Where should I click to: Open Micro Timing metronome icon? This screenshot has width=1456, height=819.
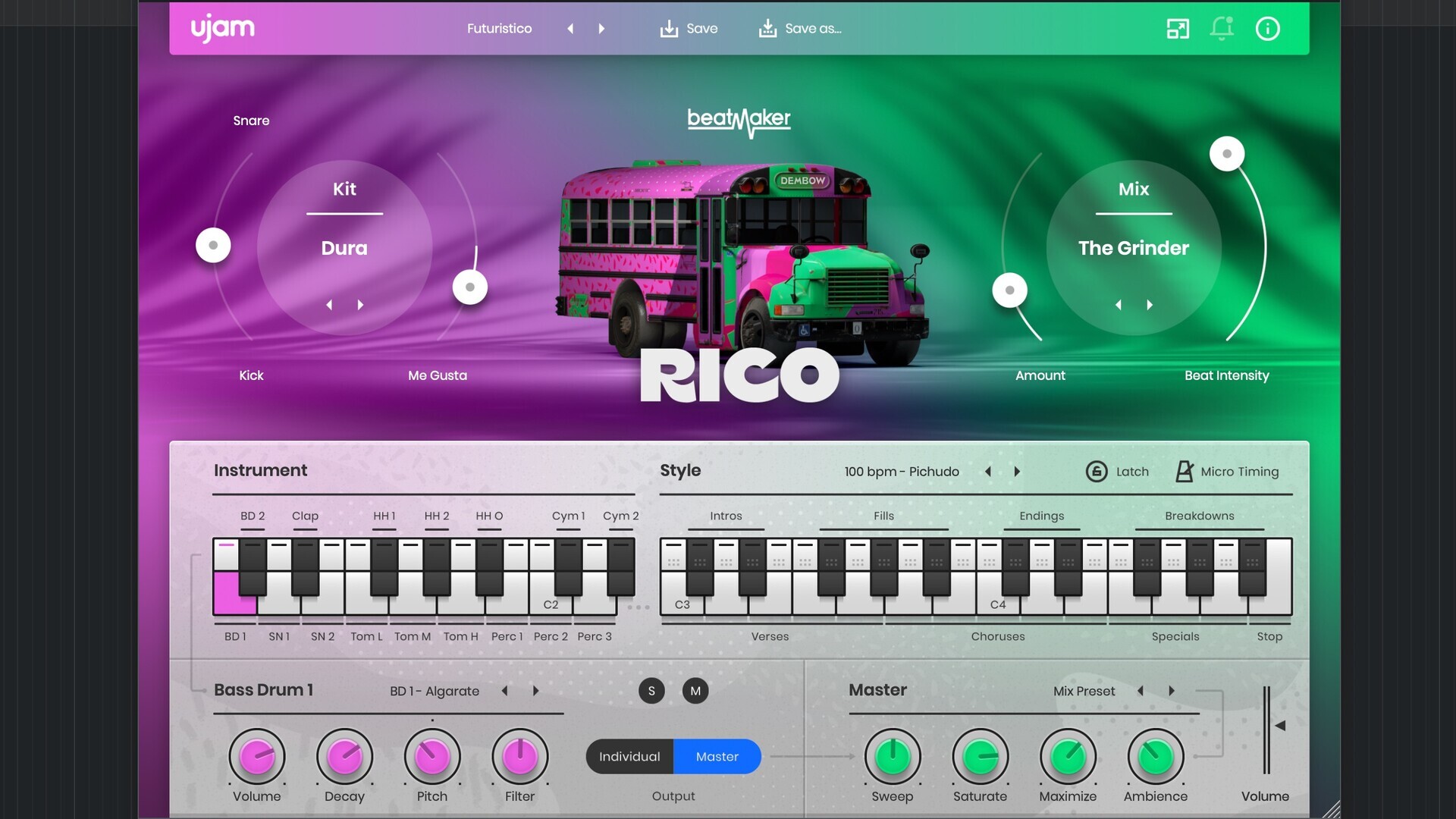(1185, 472)
